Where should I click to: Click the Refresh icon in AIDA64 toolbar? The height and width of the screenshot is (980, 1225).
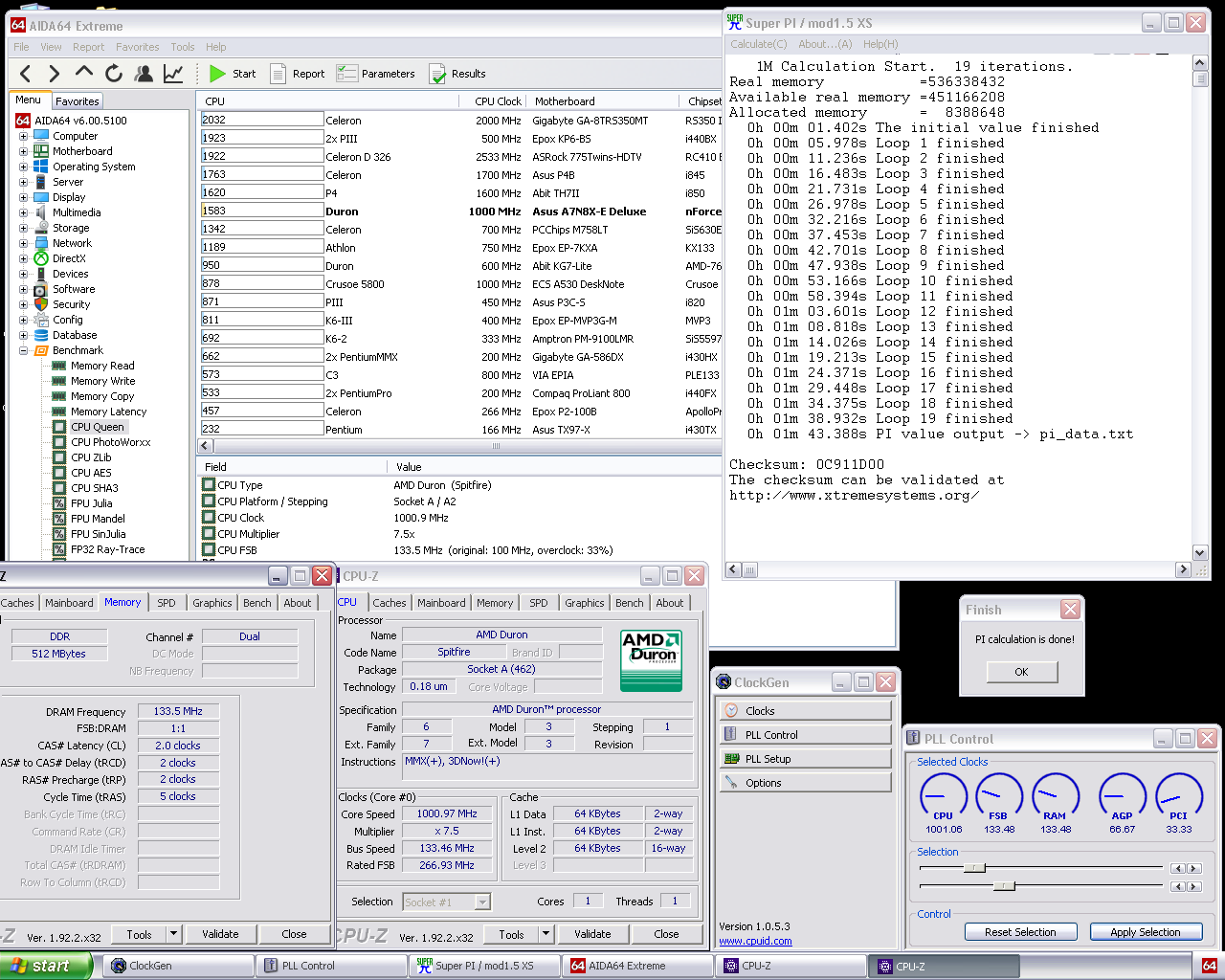click(114, 74)
